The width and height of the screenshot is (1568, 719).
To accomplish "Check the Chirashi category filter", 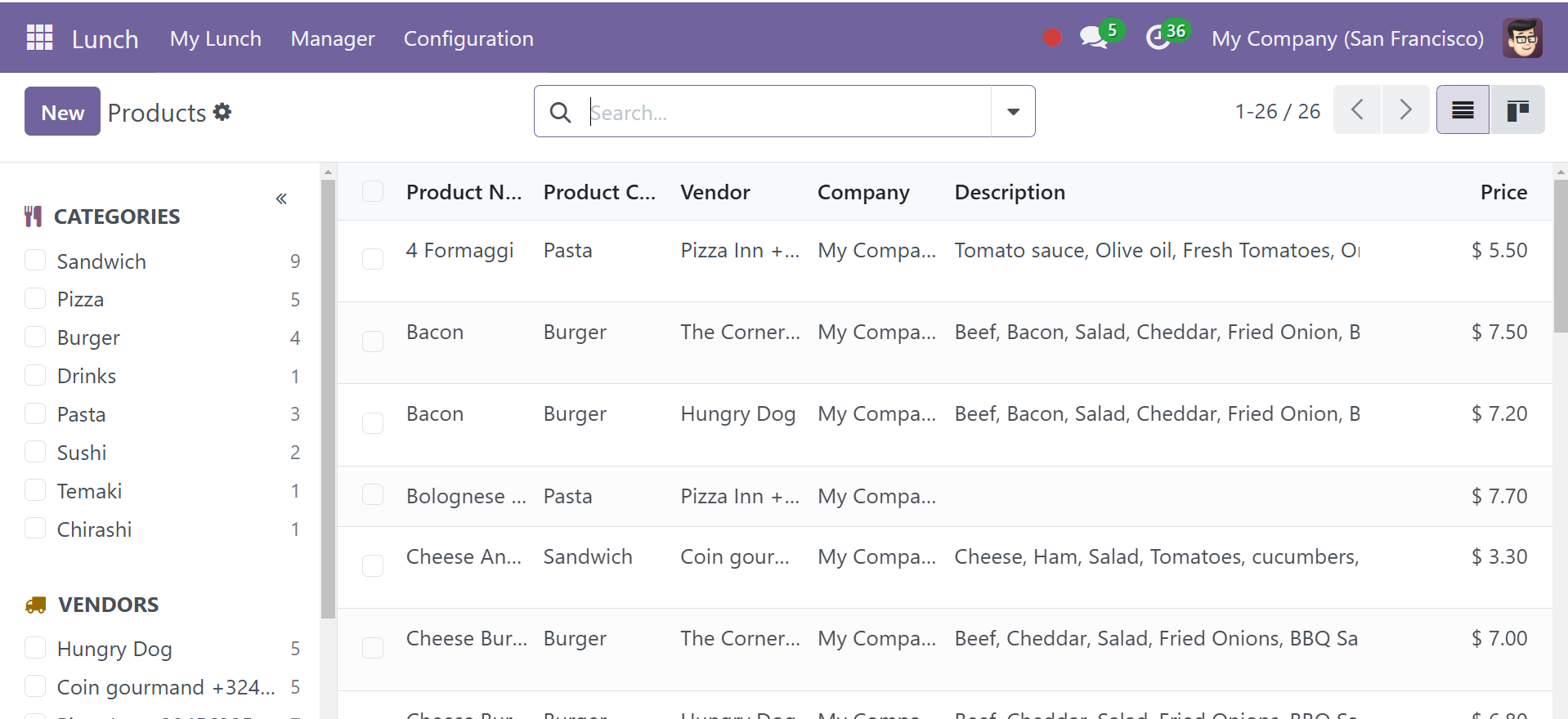I will tap(35, 529).
